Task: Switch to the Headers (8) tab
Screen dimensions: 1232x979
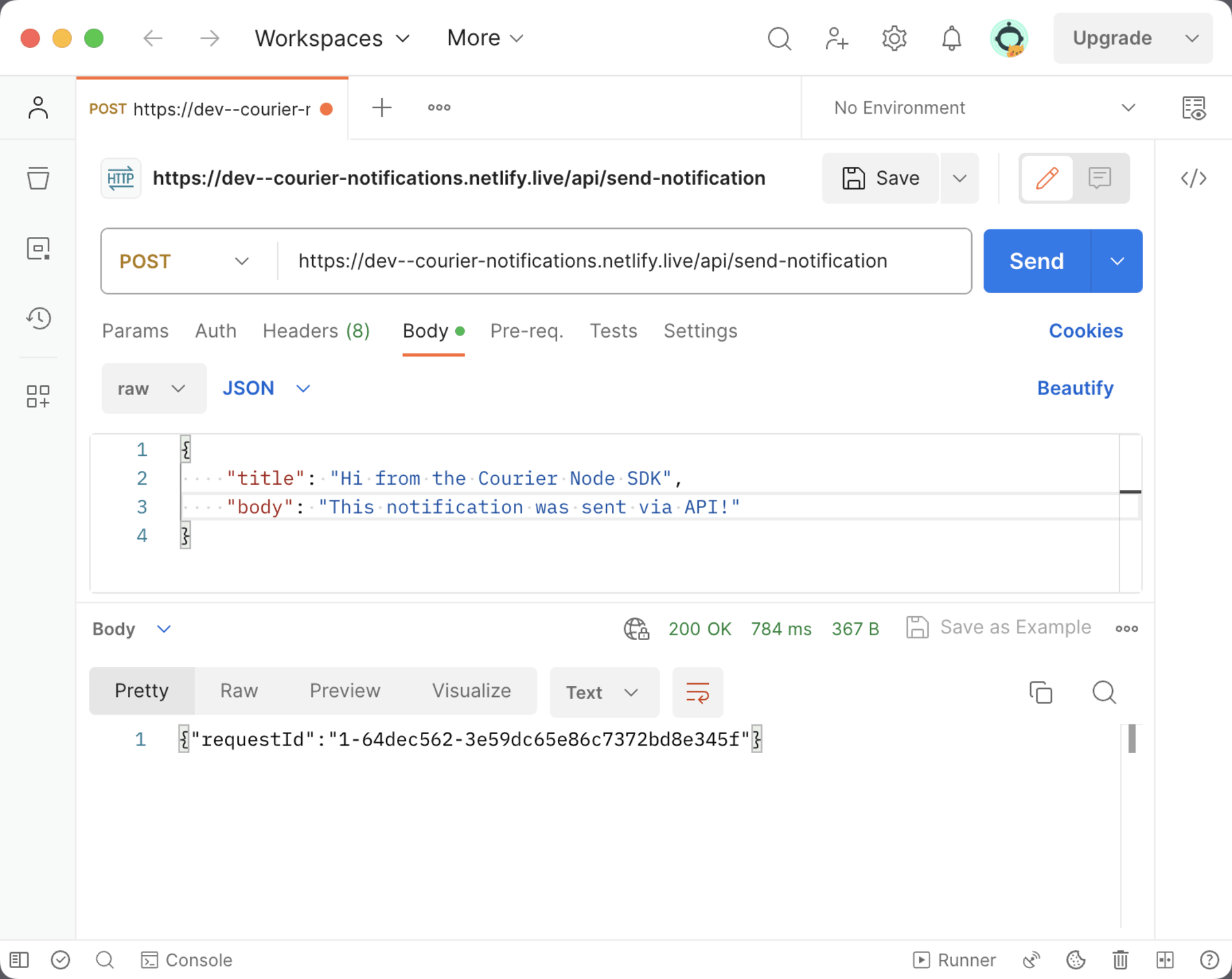Action: click(x=316, y=331)
